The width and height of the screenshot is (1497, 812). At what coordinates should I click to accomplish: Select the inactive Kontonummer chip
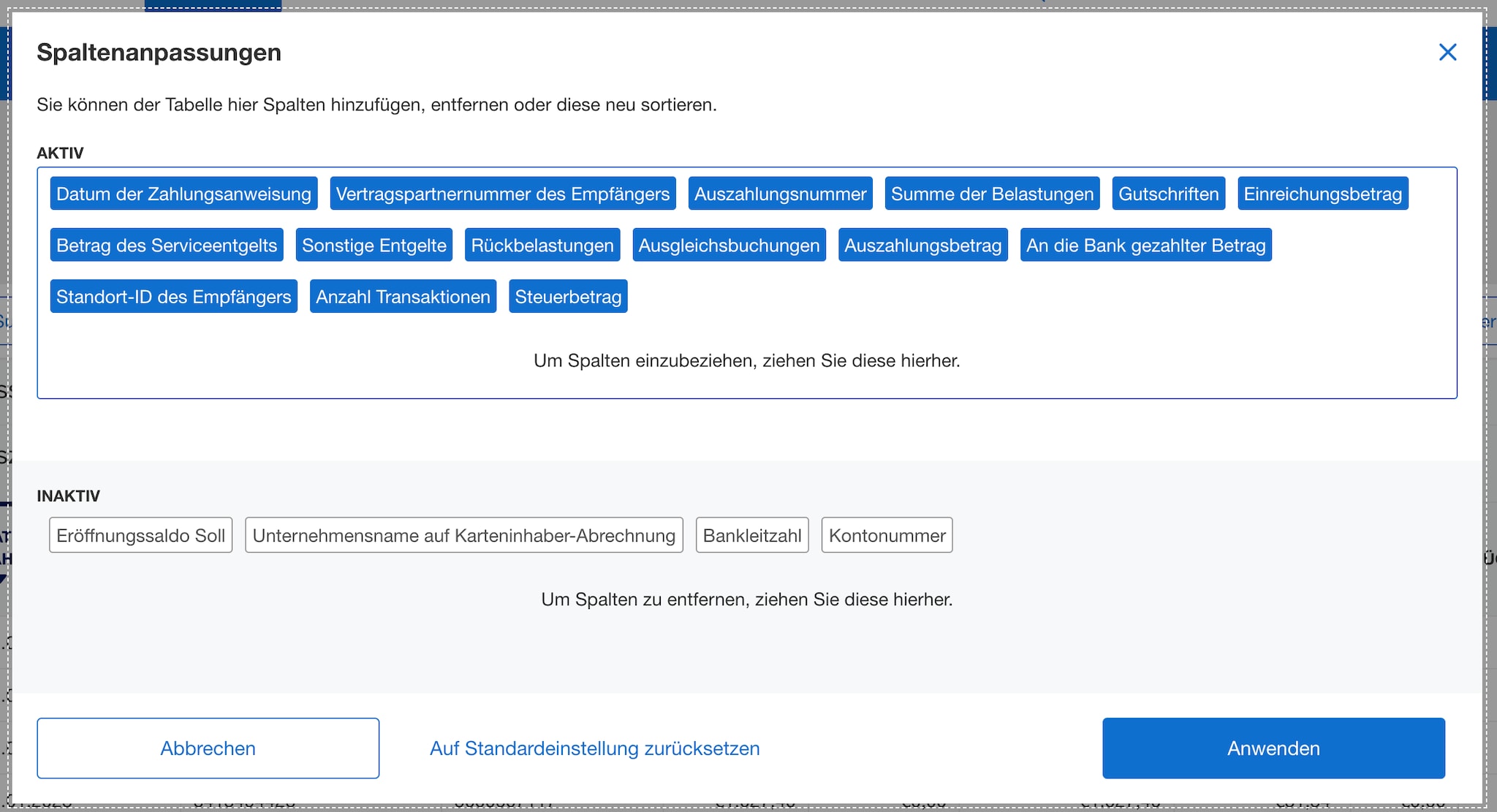point(887,535)
